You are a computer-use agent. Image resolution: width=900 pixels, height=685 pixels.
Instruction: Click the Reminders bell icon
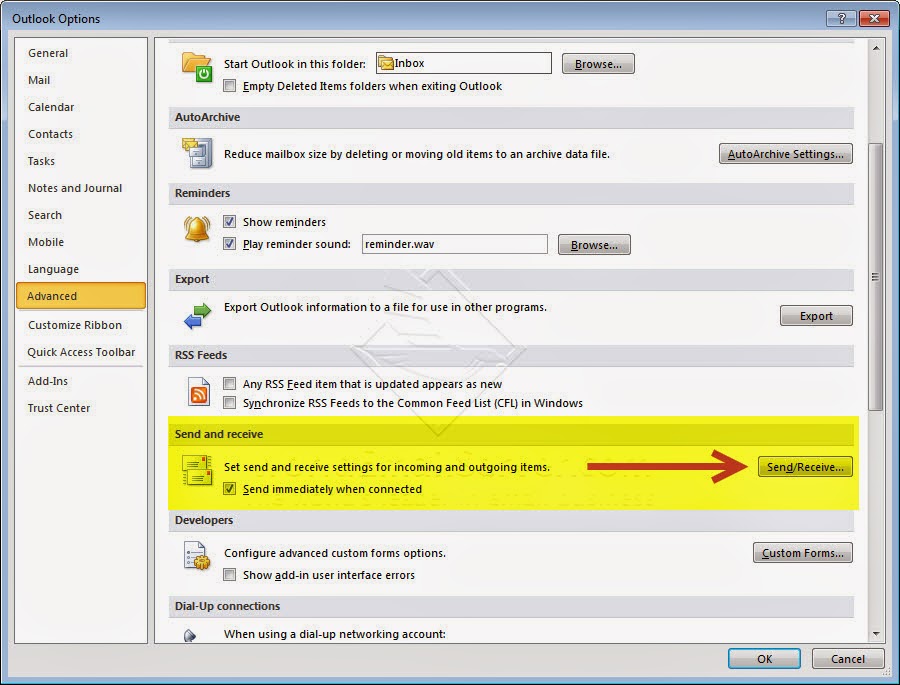[x=197, y=230]
